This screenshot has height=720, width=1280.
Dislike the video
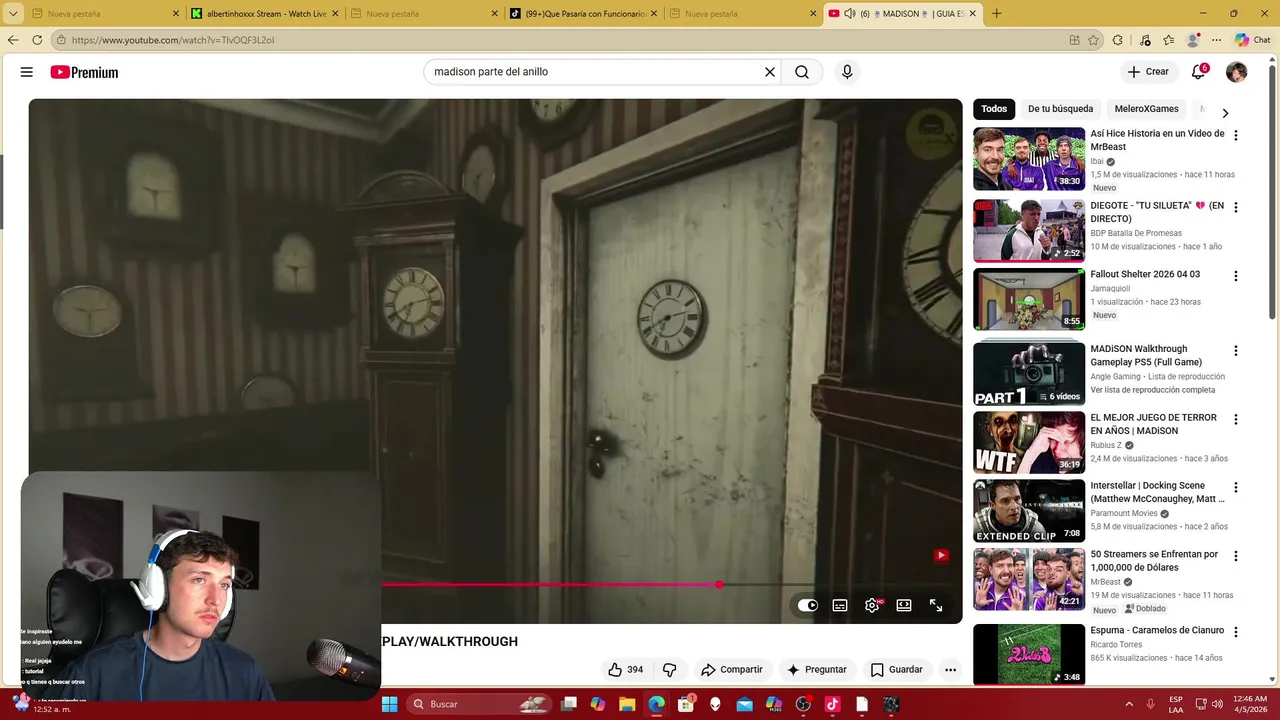point(670,670)
